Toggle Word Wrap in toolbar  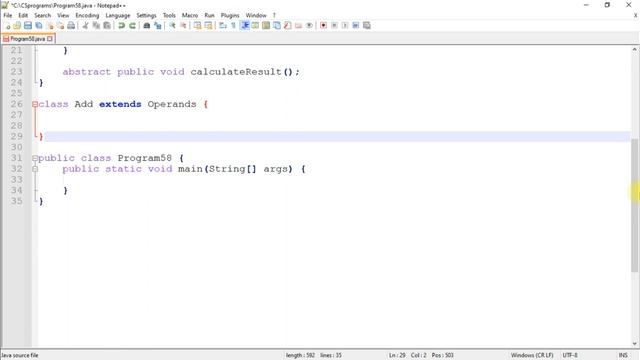point(223,26)
